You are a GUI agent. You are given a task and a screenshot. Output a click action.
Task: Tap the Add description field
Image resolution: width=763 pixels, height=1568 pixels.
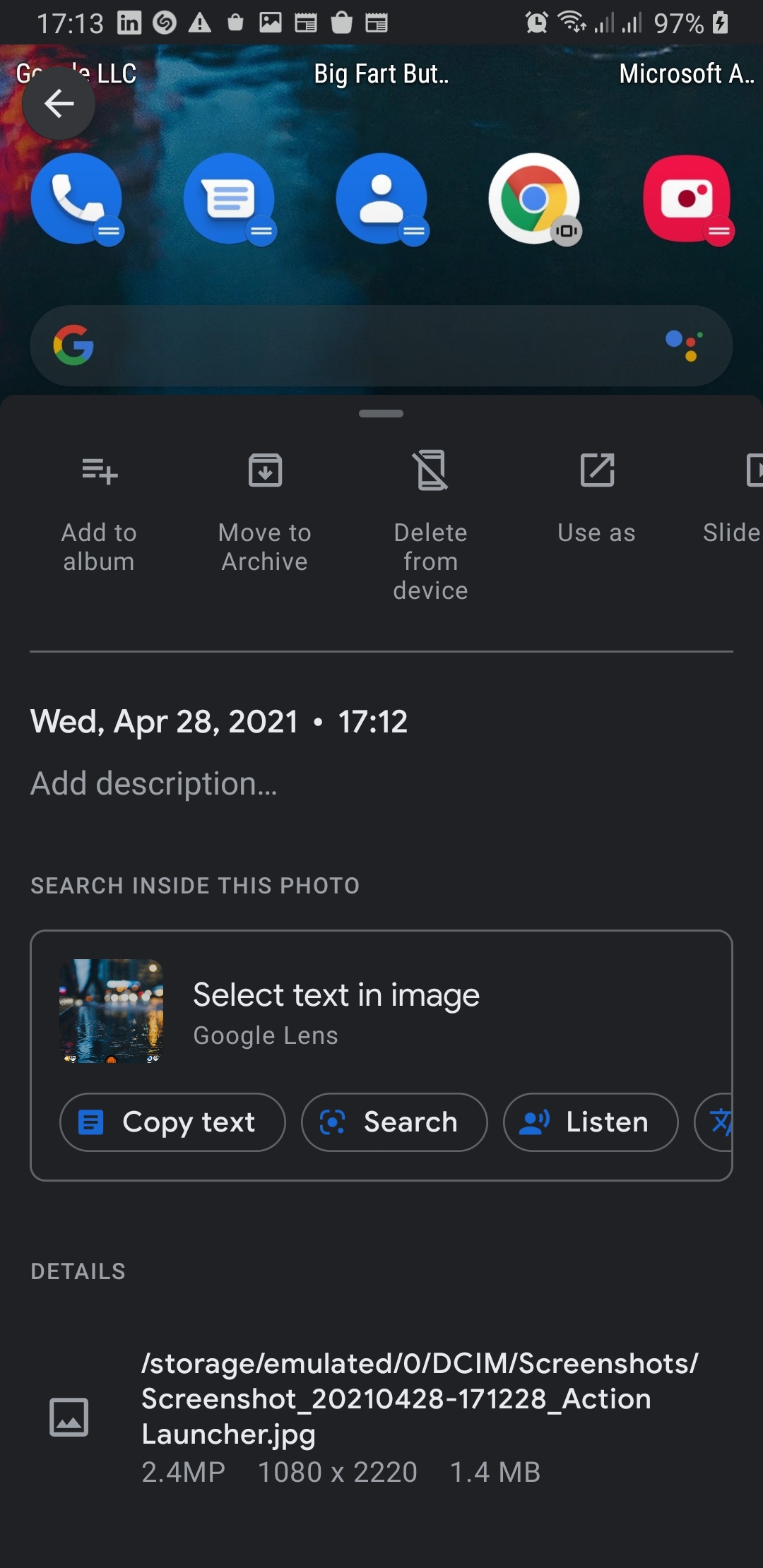154,784
